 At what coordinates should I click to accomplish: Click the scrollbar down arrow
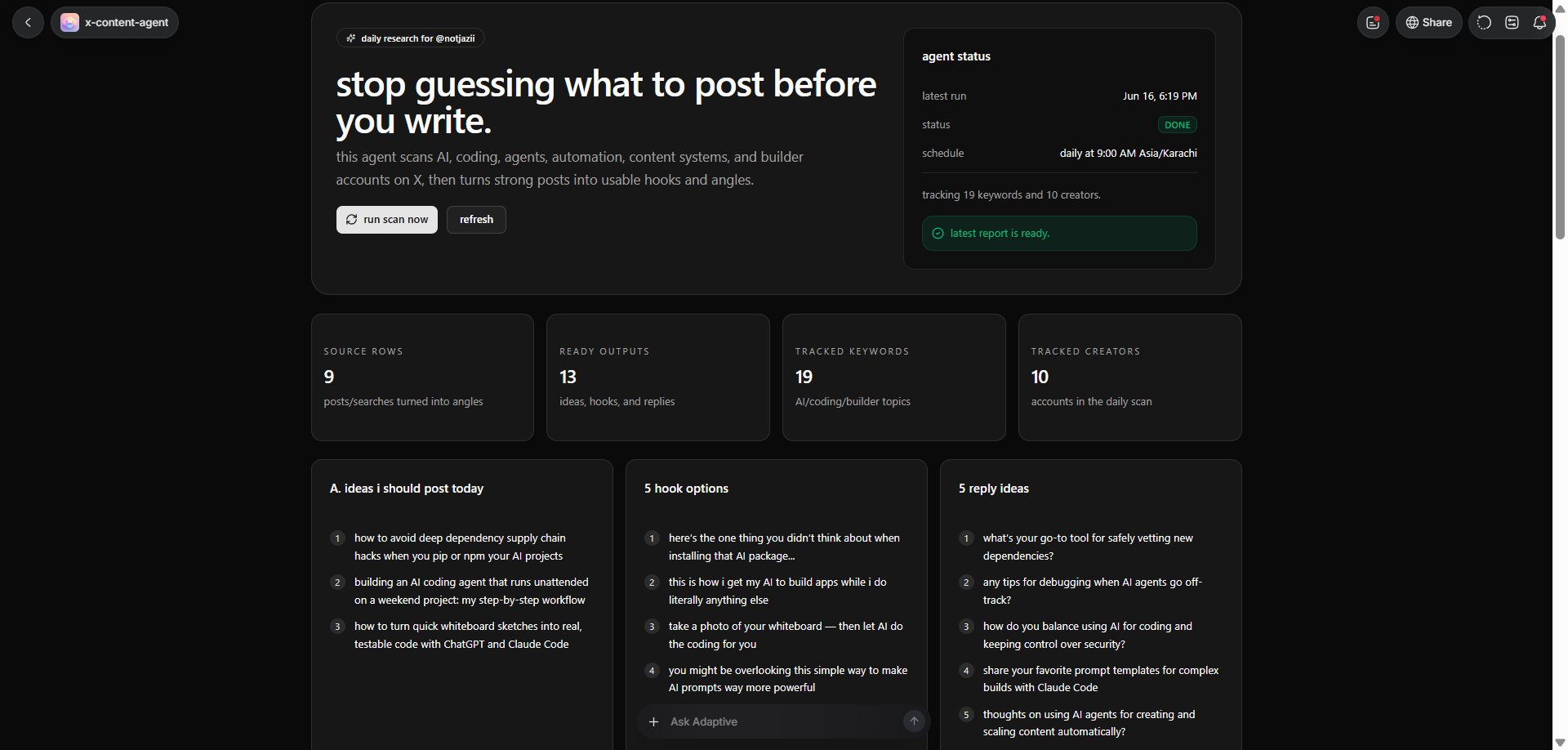[x=1561, y=743]
